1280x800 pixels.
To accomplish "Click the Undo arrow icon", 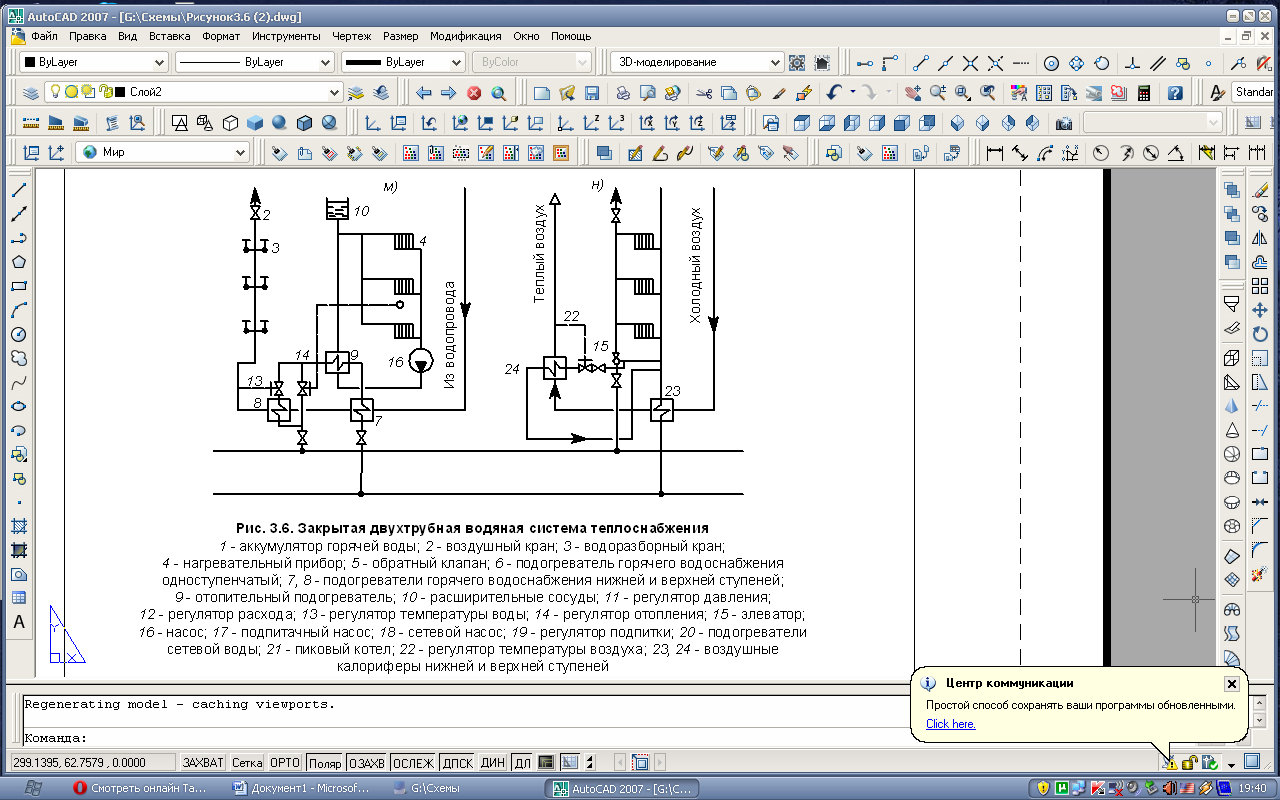I will [x=834, y=93].
